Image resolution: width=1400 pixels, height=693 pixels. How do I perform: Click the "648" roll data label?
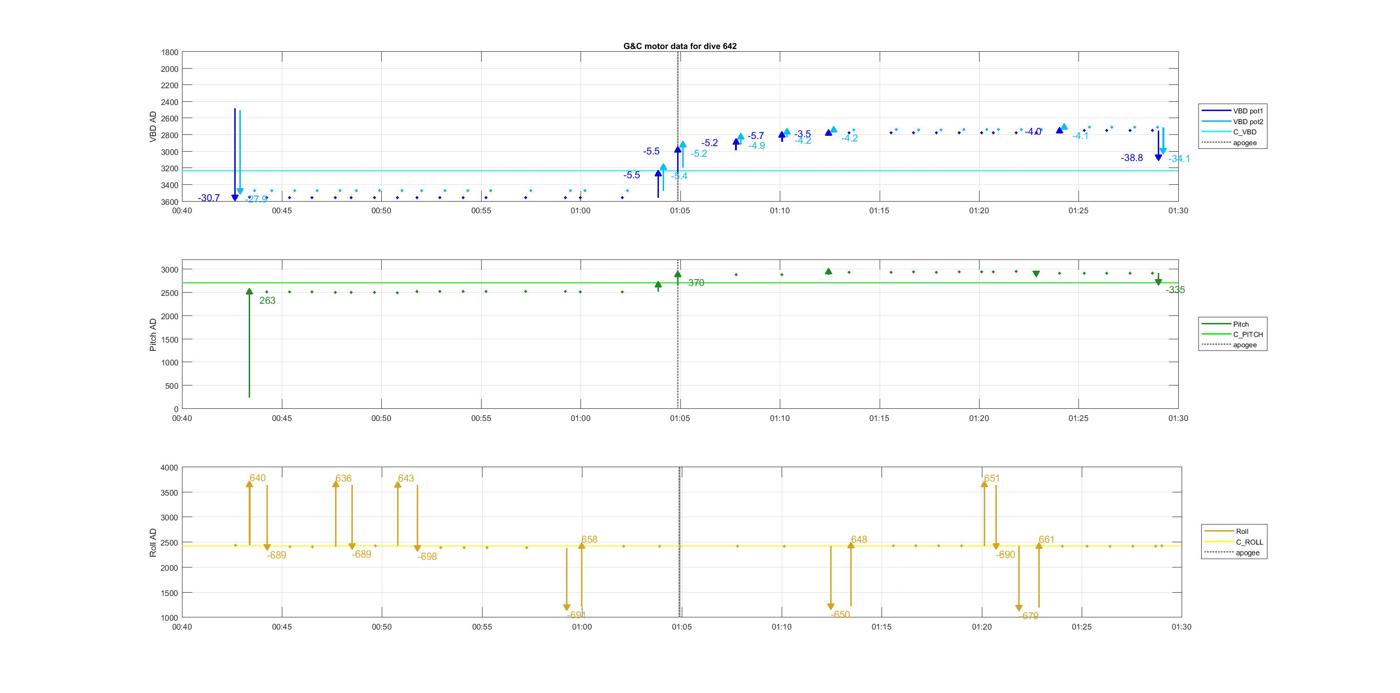click(x=858, y=539)
